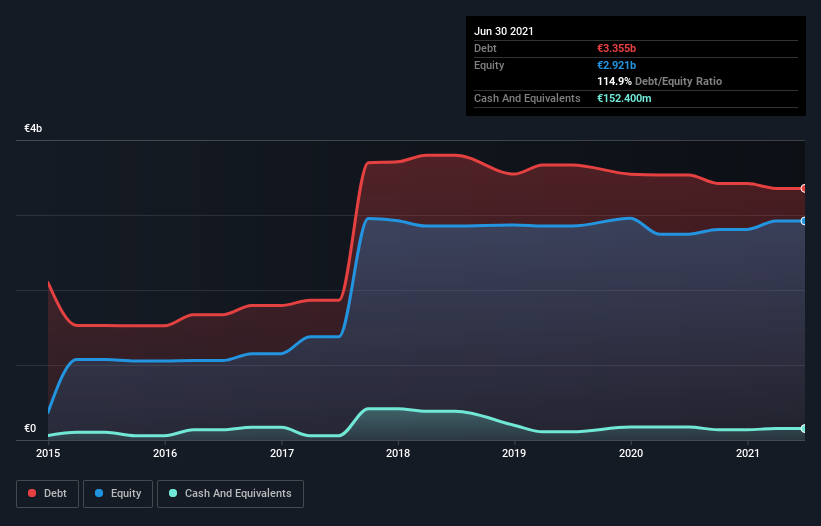The image size is (821, 526).
Task: Click the Jun 30 2021 tooltip date
Action: pyautogui.click(x=504, y=31)
